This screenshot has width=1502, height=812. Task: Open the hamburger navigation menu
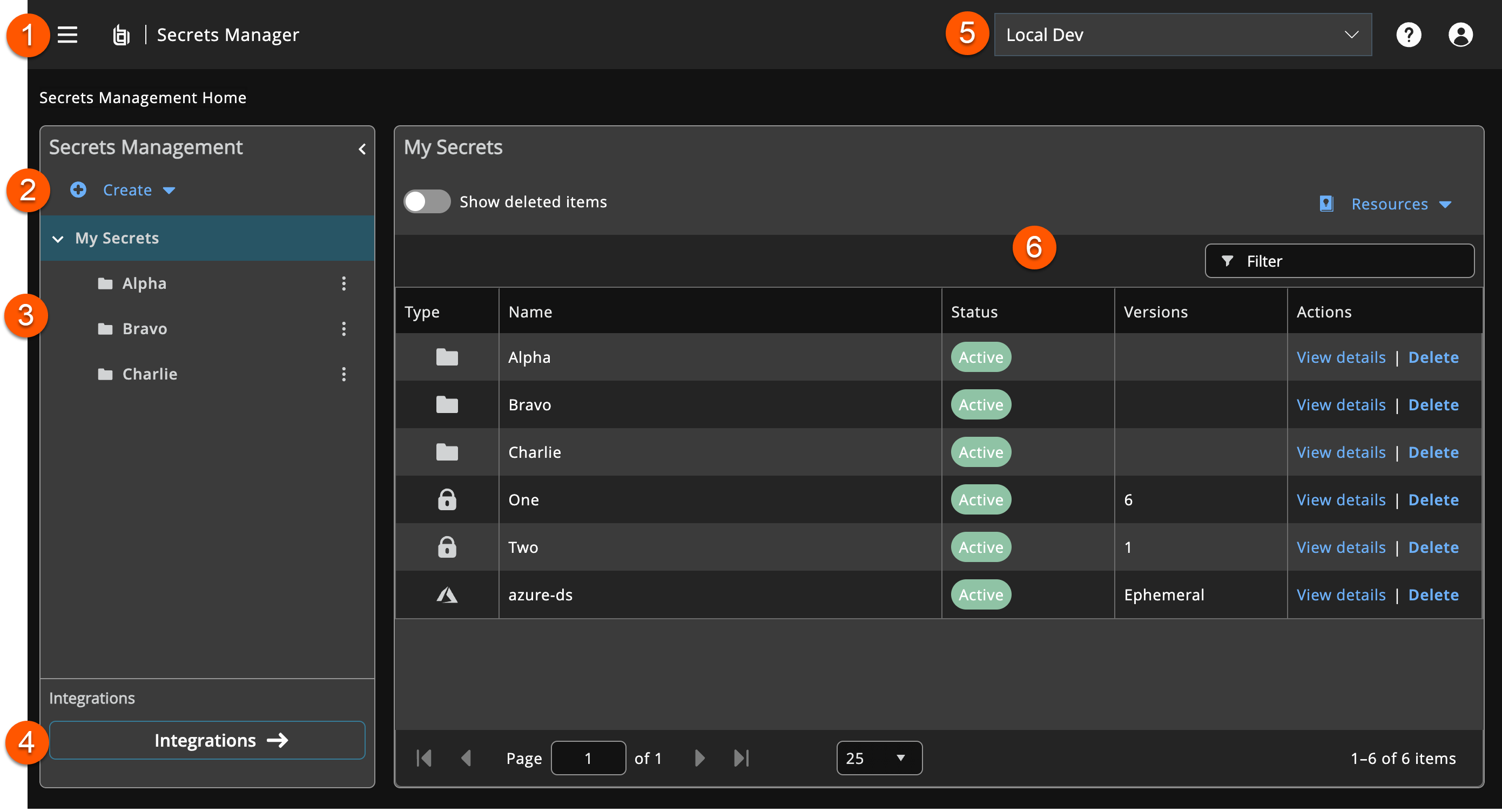pos(67,35)
